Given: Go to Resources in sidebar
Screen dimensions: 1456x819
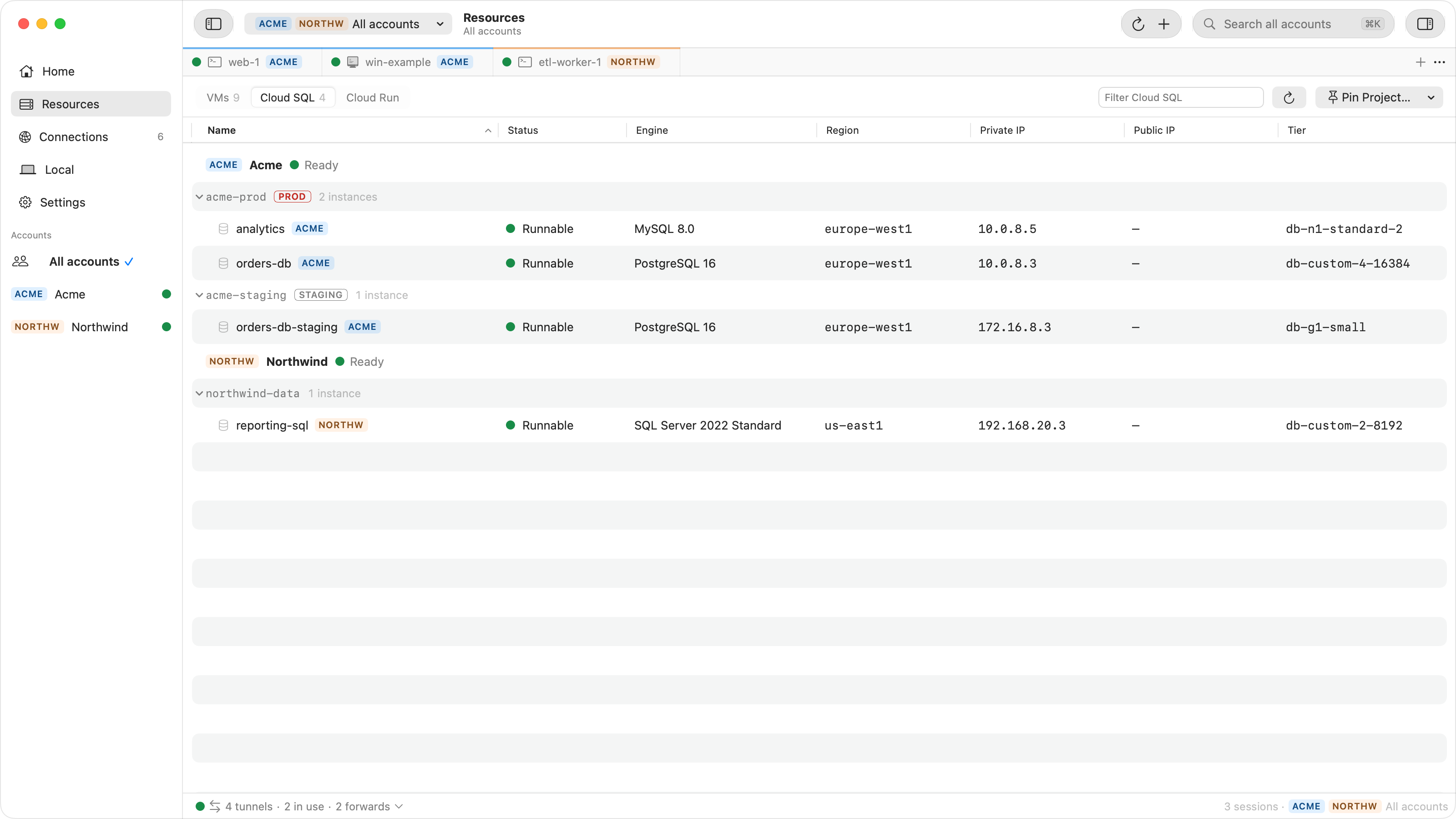Looking at the screenshot, I should (x=91, y=104).
